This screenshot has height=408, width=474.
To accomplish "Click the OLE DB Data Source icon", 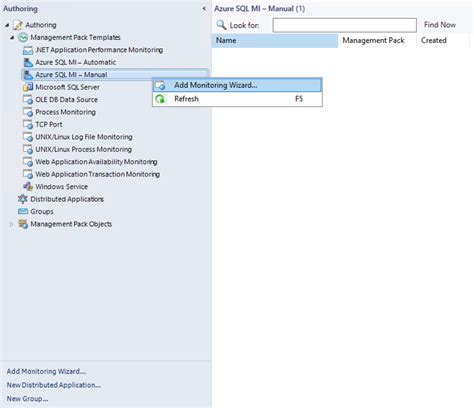I will (x=28, y=100).
